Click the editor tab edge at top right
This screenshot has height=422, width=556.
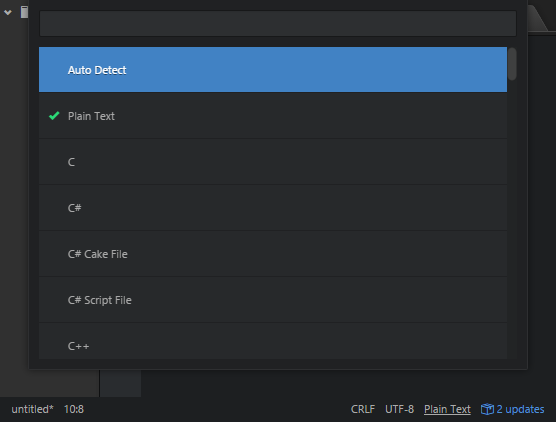539,20
